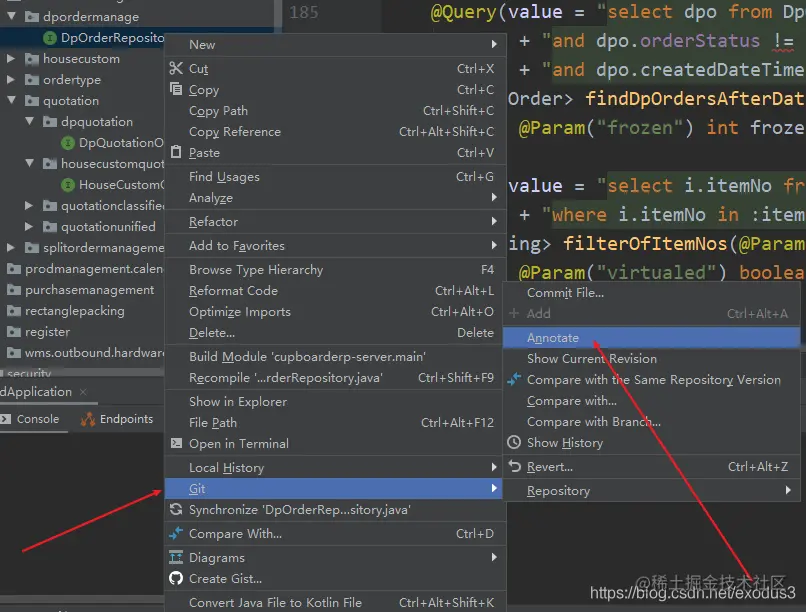Viewport: 806px width, 612px height.
Task: Click the register folder icon
Action: 14,332
